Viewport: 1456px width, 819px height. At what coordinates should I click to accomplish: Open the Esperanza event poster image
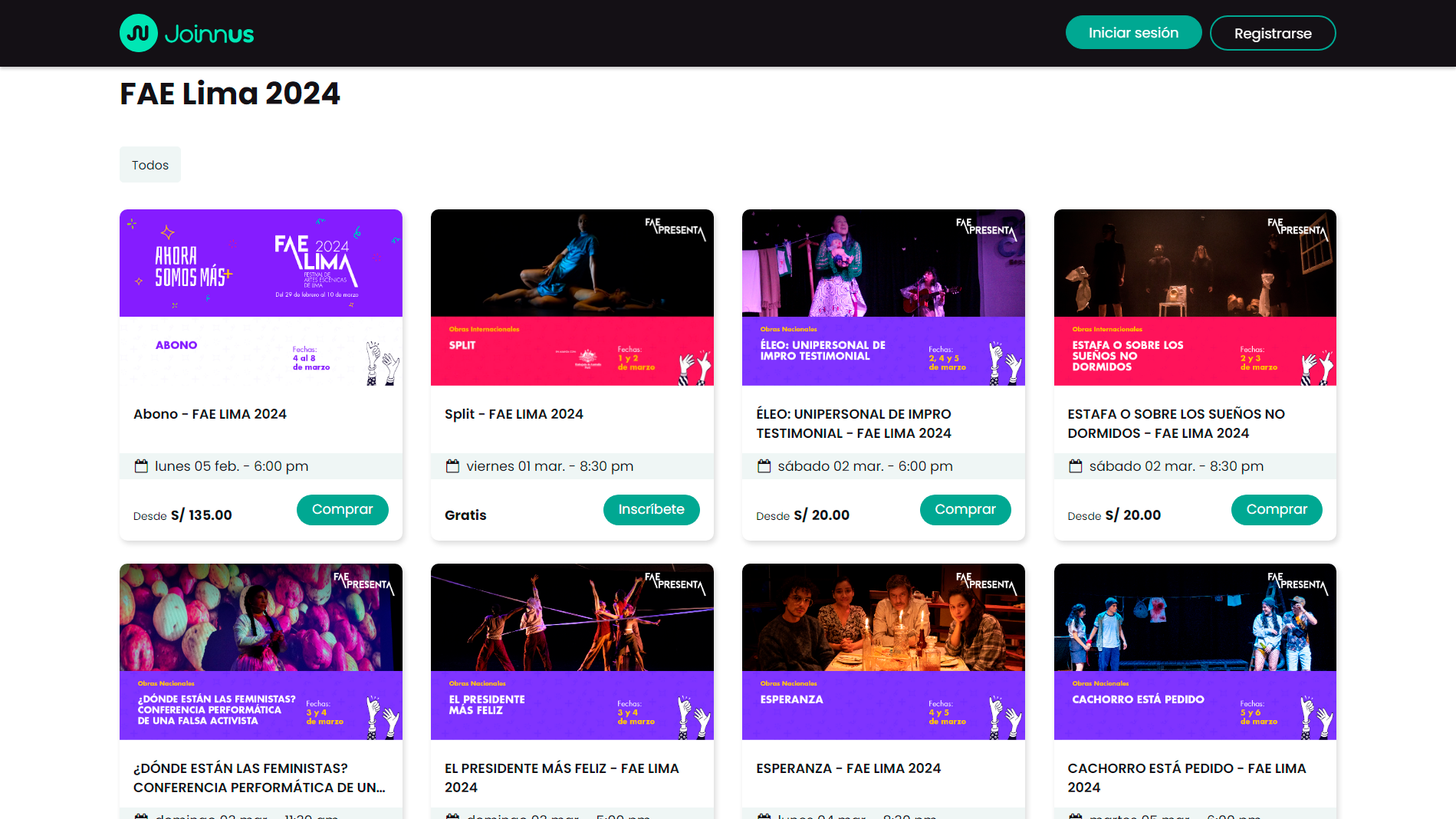[883, 652]
